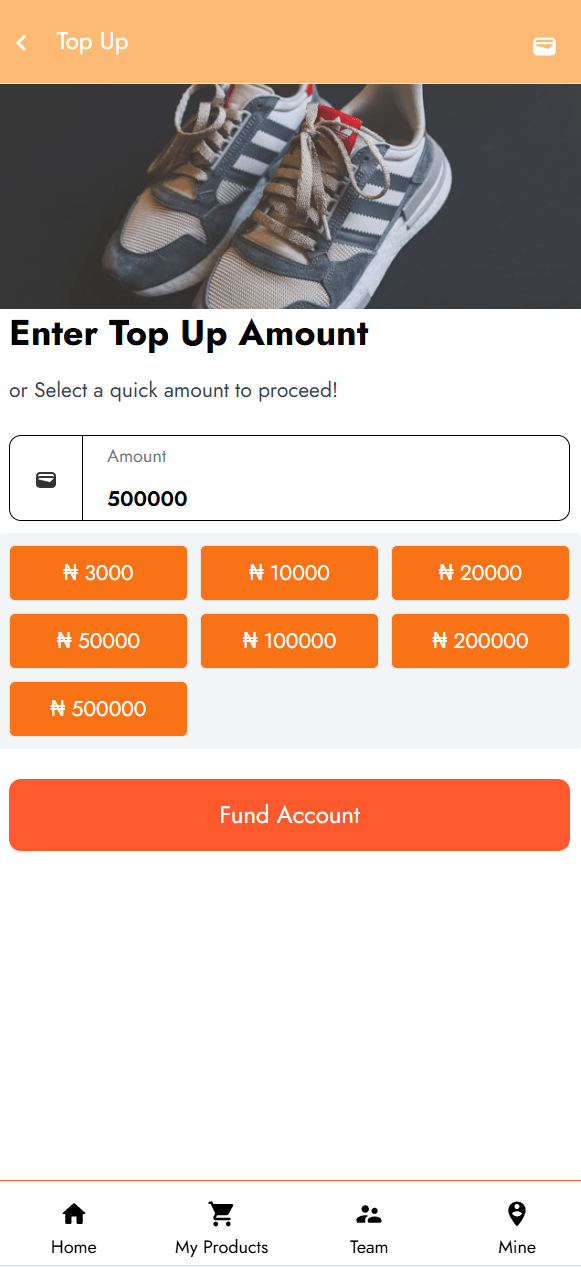Switch to the Team tab label
Screen dimensions: 581x1267
pos(369,1247)
